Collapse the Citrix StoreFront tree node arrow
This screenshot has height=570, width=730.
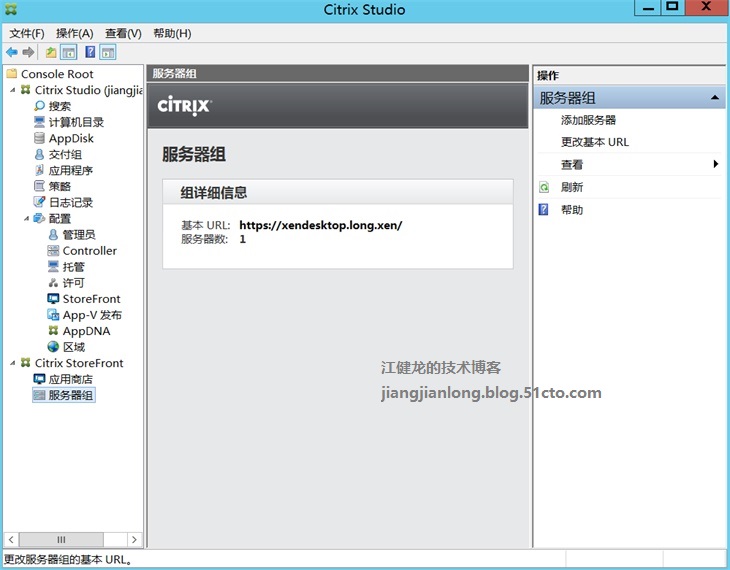click(x=13, y=363)
